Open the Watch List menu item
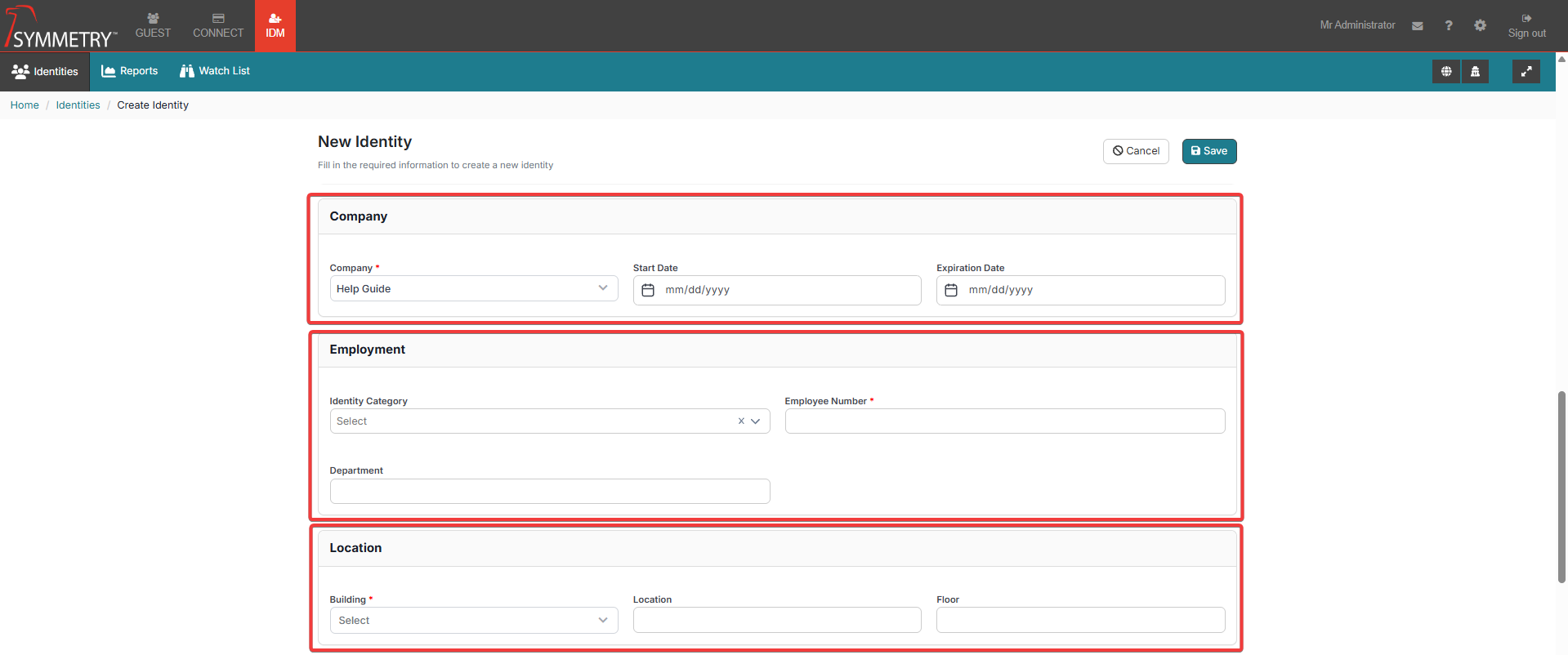 pos(215,71)
